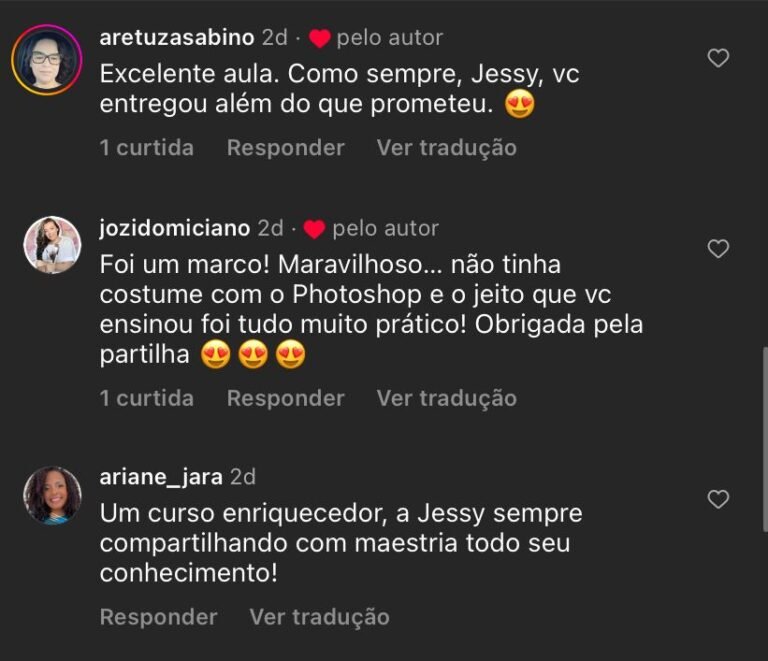Viewport: 768px width, 661px height.
Task: Like jozidomiciano's comment with the heart
Action: 718,249
